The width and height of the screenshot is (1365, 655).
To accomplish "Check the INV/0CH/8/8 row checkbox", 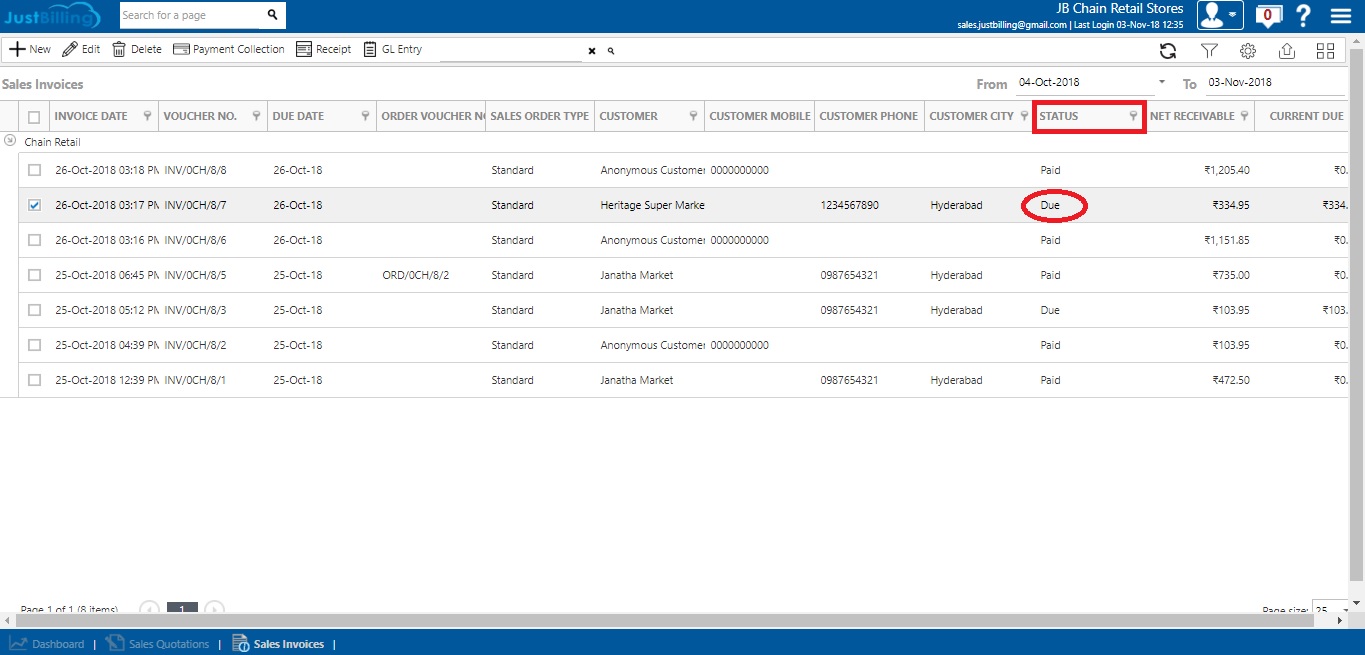I will pyautogui.click(x=34, y=170).
